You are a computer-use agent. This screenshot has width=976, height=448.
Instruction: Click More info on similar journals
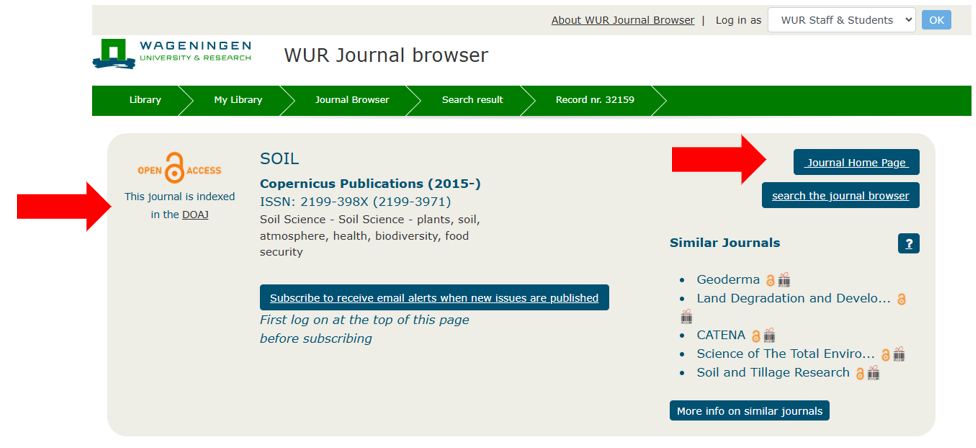tap(749, 411)
